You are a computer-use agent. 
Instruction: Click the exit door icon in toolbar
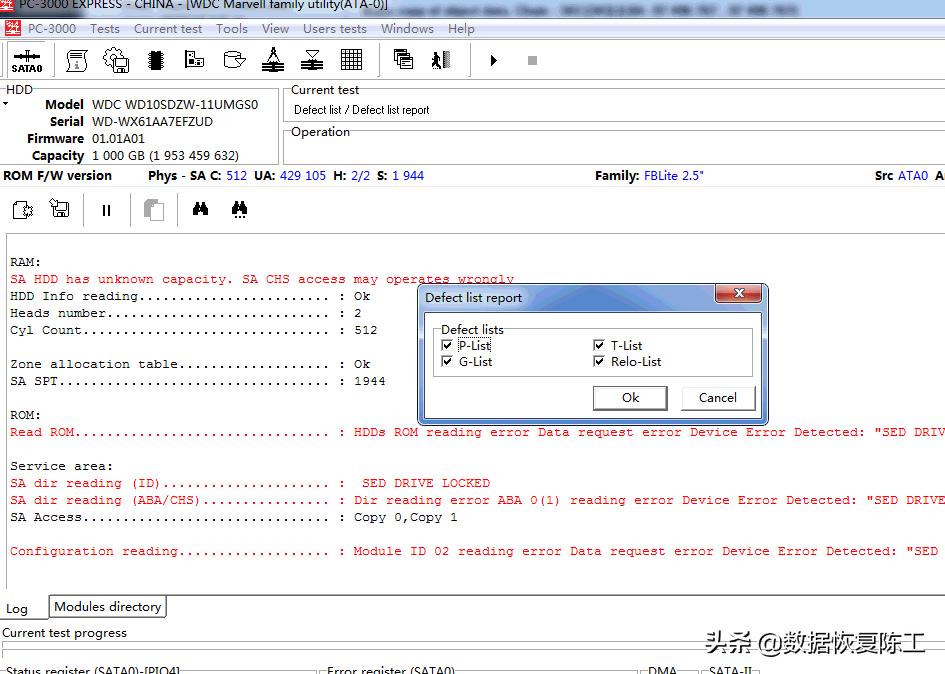tap(441, 60)
